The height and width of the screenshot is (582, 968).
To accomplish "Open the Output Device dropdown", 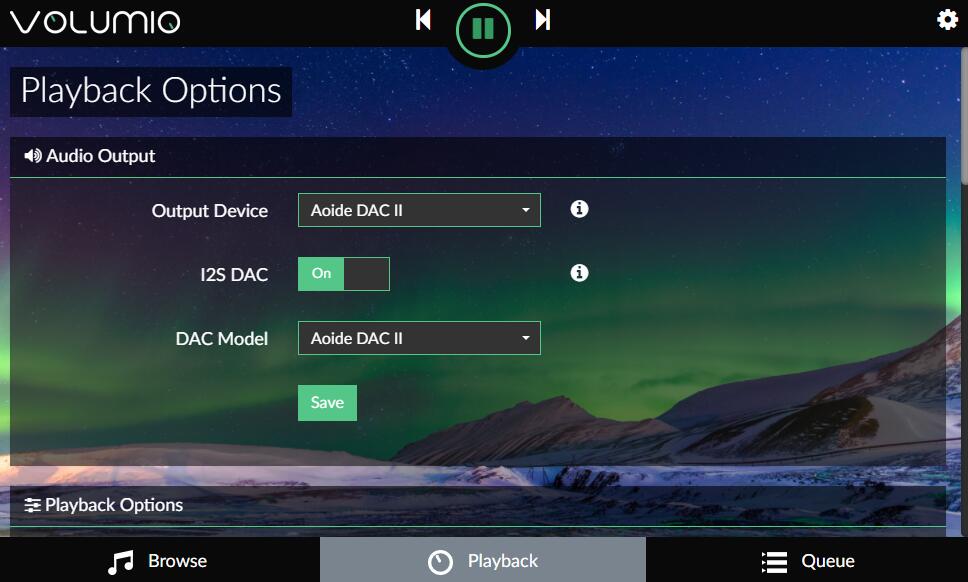I will [x=419, y=210].
